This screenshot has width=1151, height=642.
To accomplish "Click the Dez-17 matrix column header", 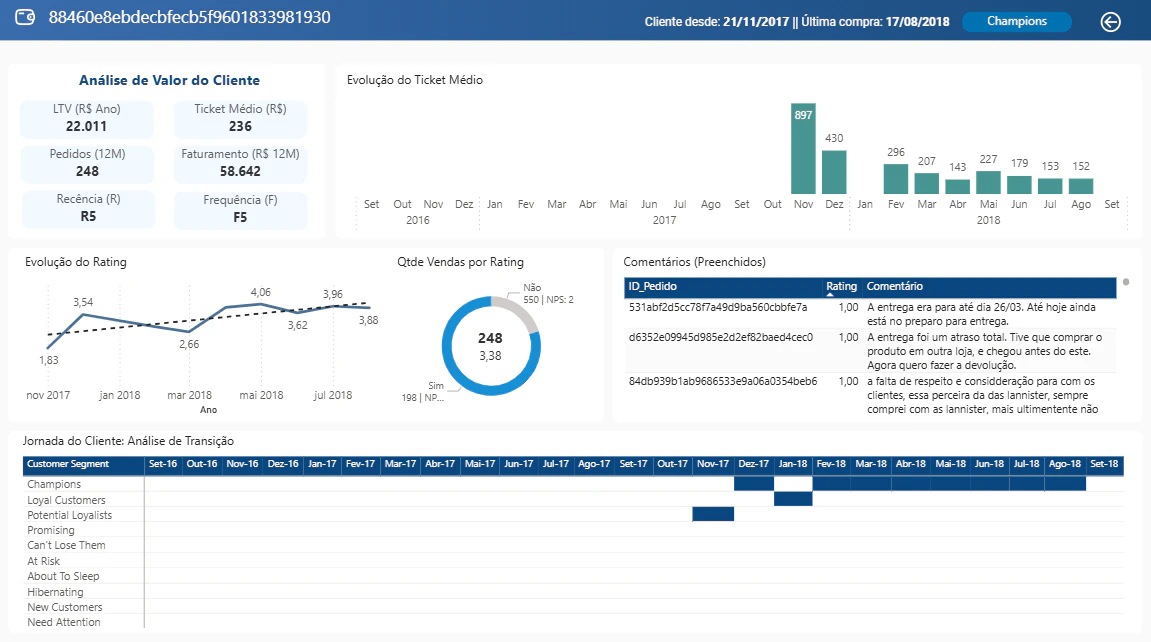I will point(754,464).
